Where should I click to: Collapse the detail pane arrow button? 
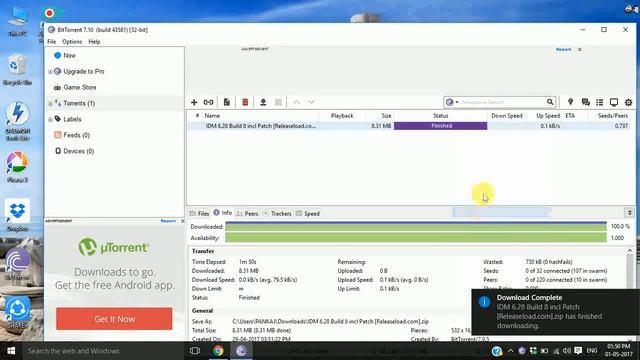pyautogui.click(x=629, y=213)
